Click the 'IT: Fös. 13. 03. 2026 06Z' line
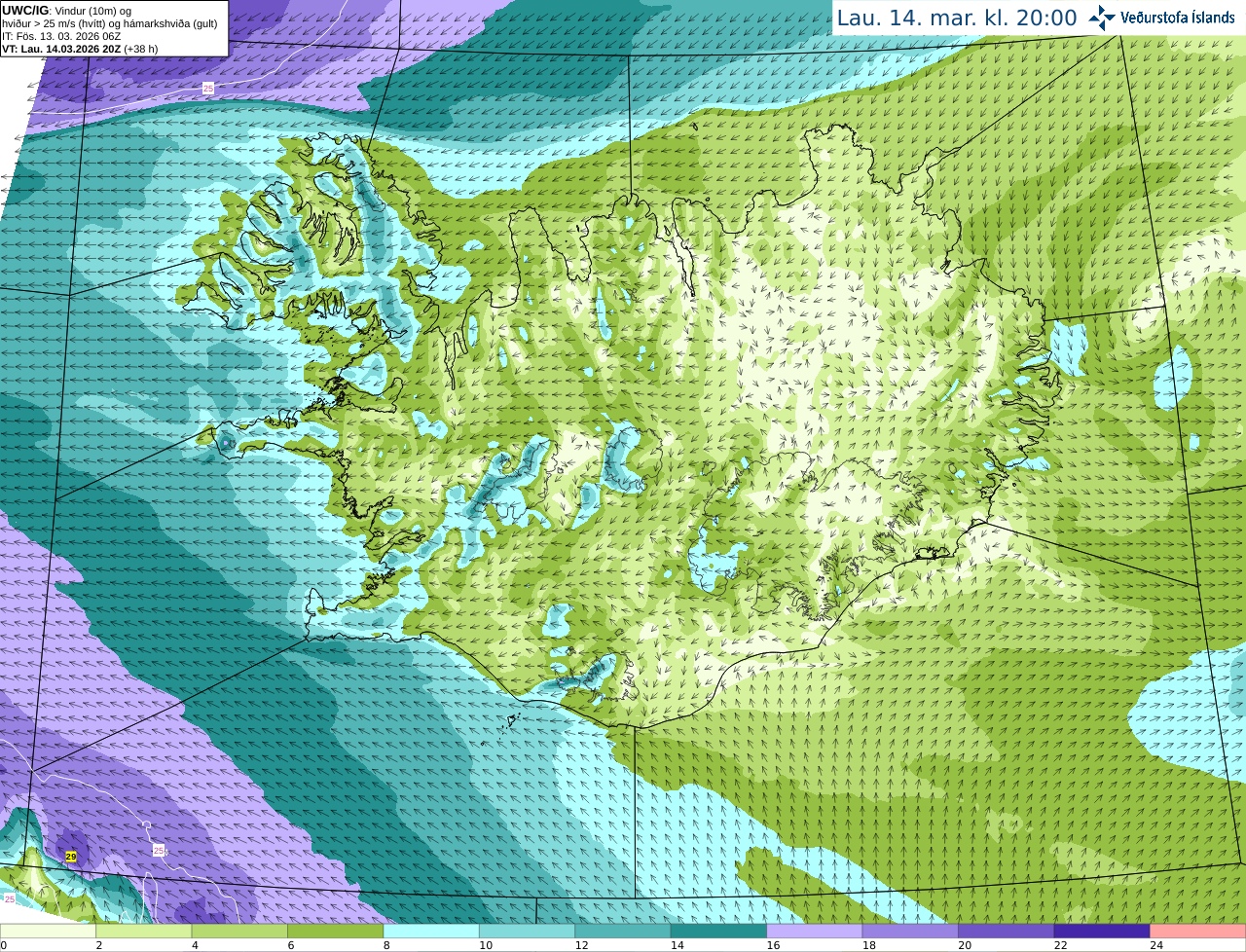 click(x=61, y=36)
